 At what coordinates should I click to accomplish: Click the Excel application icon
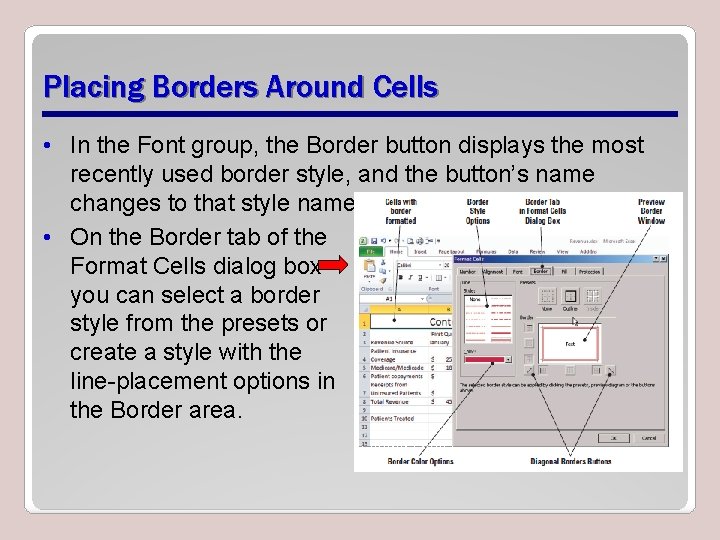click(363, 241)
